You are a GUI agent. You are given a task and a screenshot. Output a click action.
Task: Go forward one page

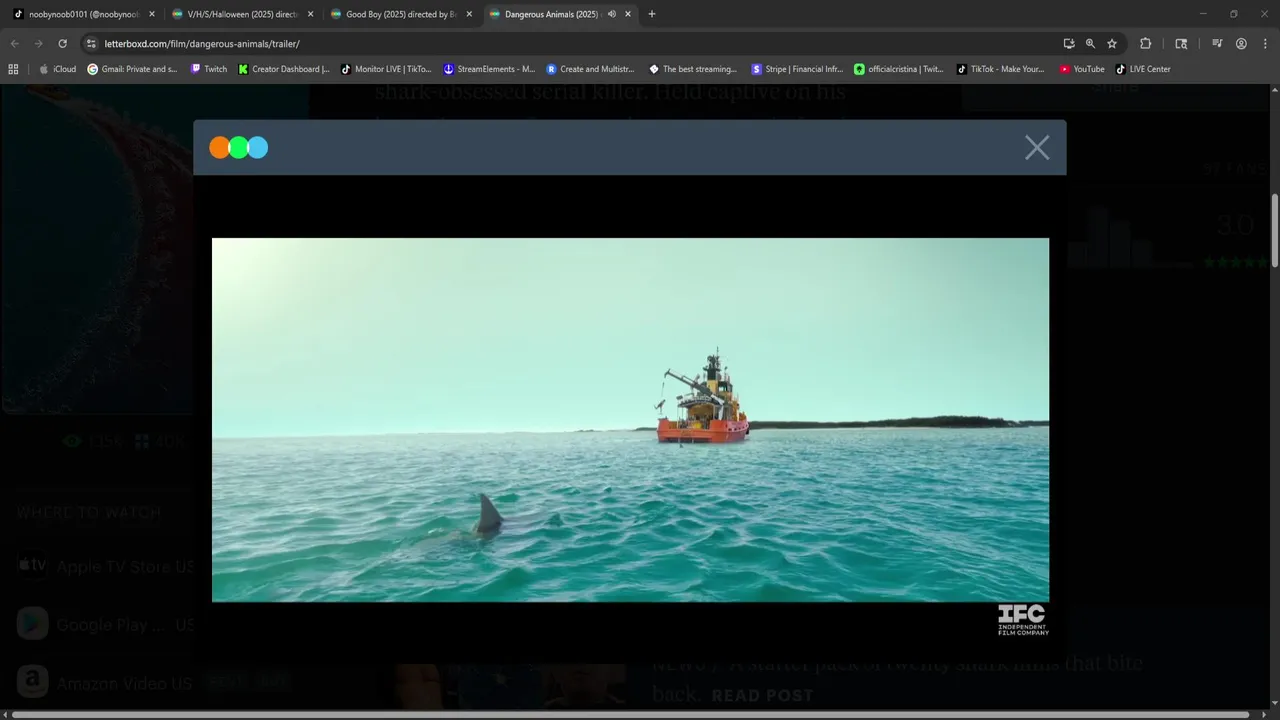click(38, 44)
